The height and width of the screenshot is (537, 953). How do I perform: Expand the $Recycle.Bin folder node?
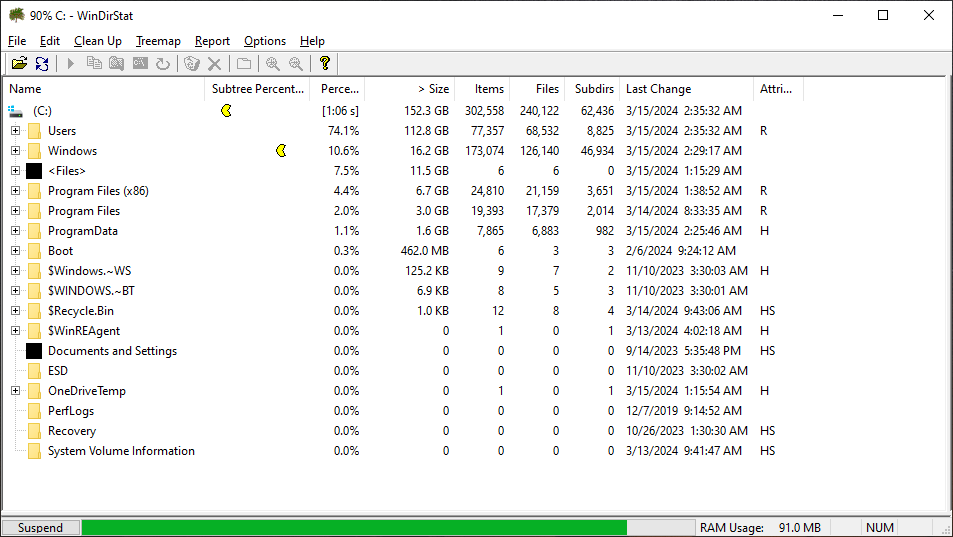click(16, 310)
